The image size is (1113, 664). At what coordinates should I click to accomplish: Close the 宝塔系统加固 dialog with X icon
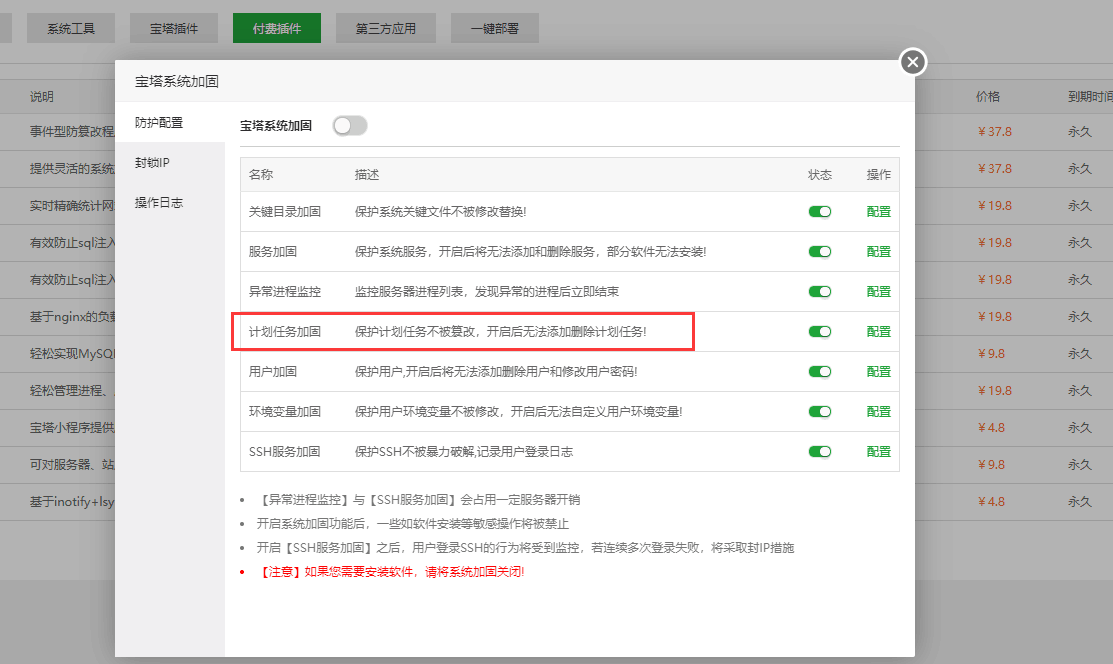(912, 62)
